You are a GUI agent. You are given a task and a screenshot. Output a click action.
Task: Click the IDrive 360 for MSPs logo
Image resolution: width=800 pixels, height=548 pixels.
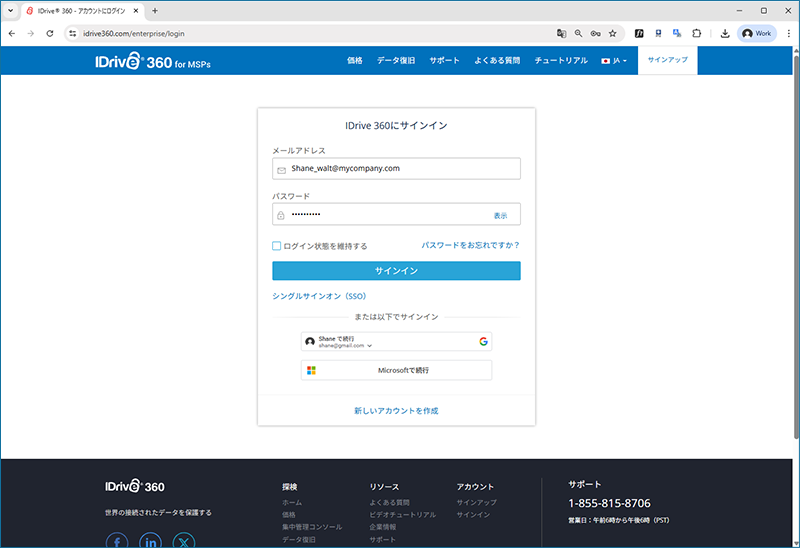(x=153, y=61)
